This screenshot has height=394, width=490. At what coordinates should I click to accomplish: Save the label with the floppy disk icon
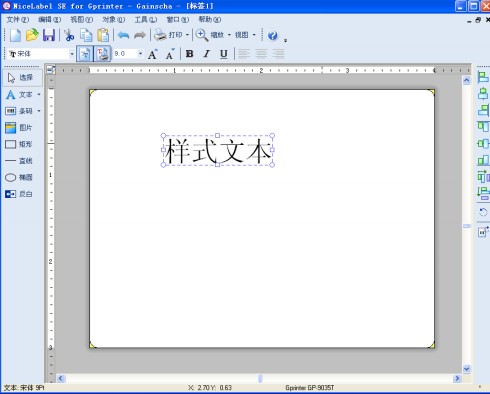(49, 35)
